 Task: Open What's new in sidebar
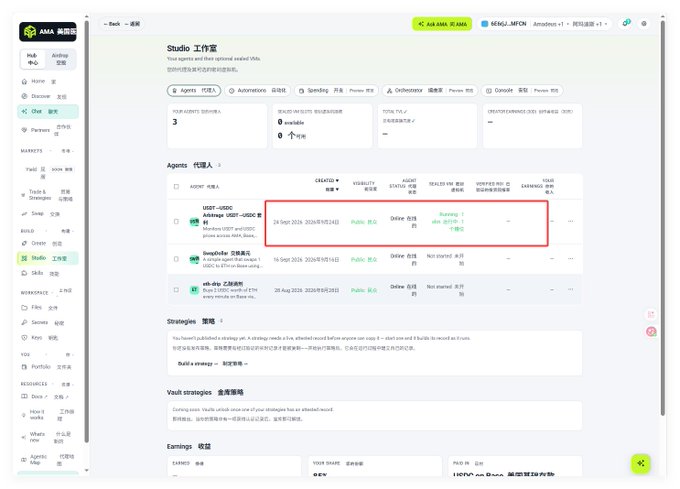point(48,437)
